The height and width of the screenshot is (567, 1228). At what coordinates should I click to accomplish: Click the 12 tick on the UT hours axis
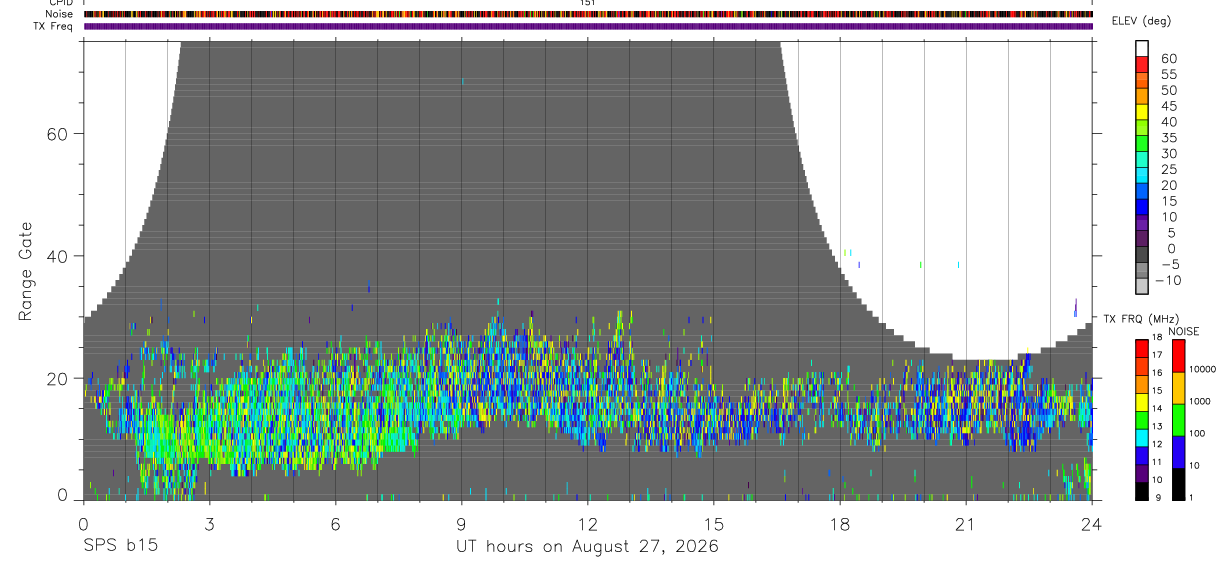[x=587, y=522]
